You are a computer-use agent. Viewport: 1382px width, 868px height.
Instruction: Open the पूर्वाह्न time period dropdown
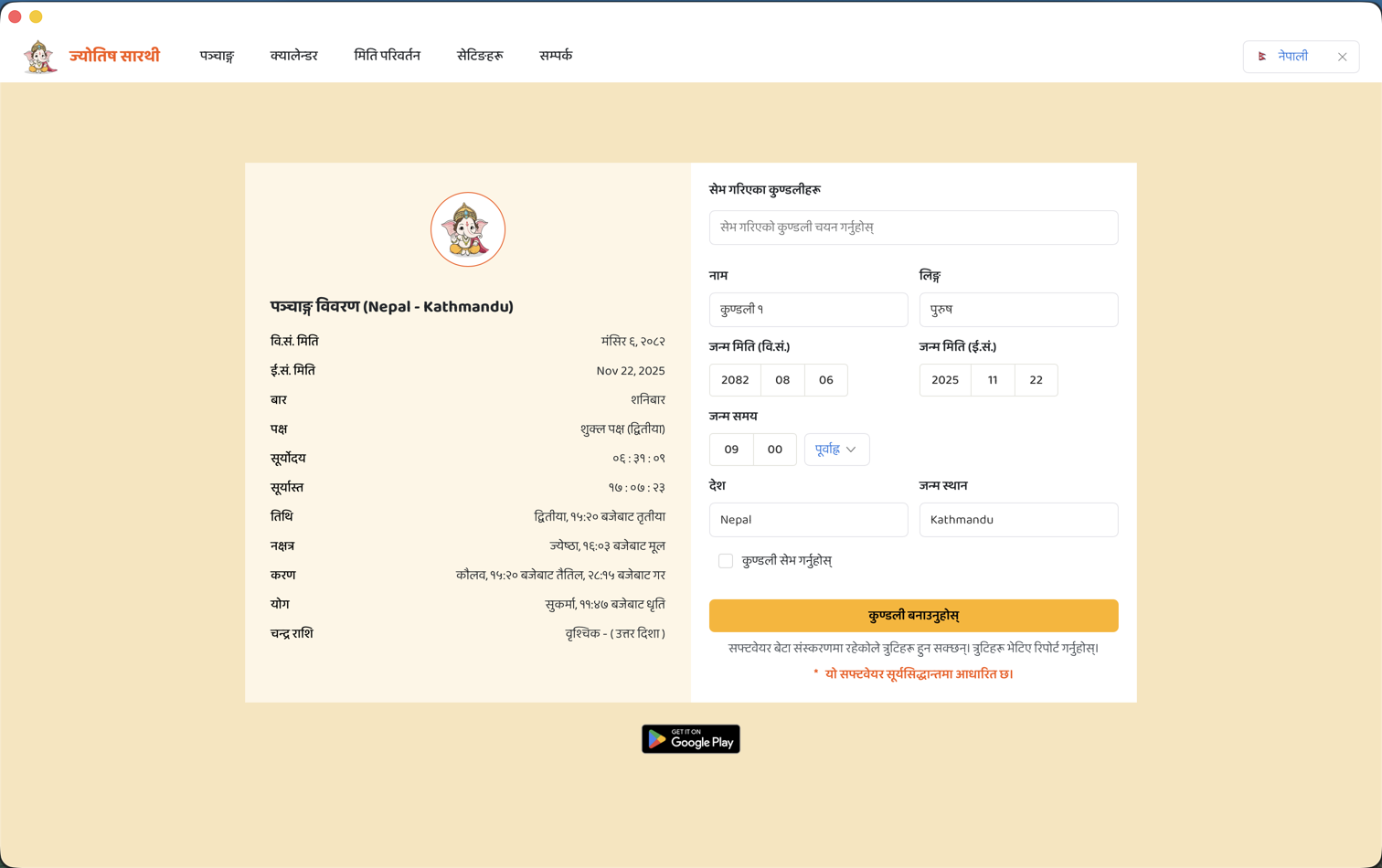836,450
